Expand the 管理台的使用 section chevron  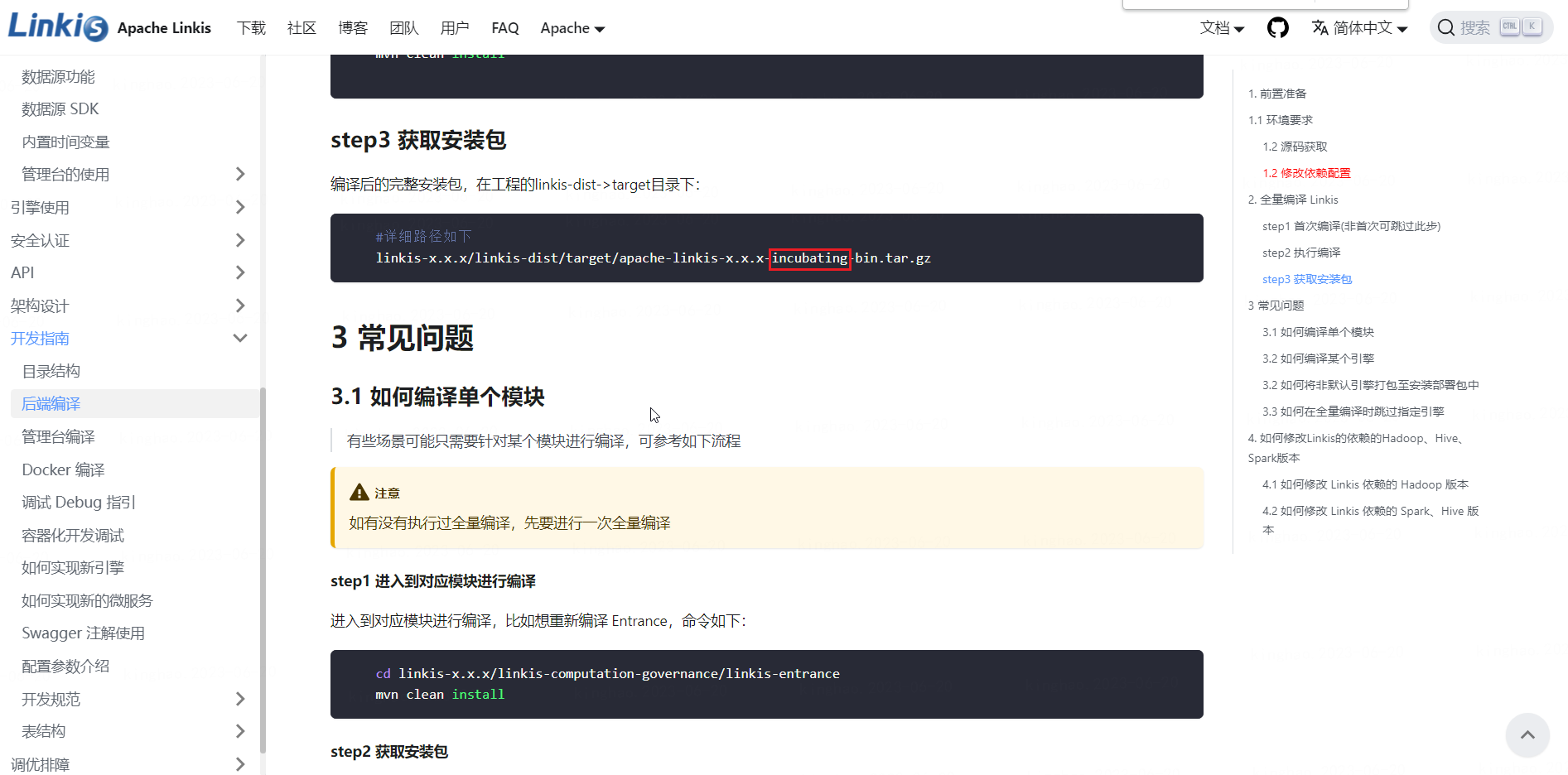point(240,174)
